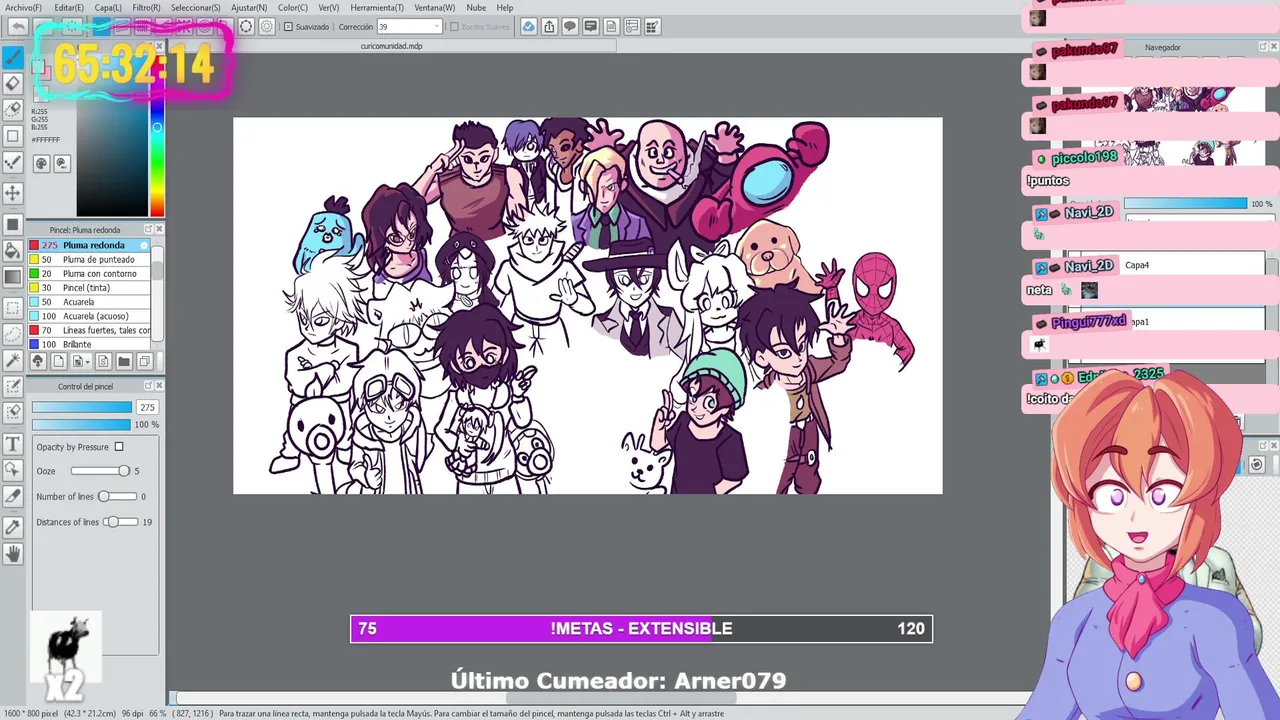Open the Capa menu
The height and width of the screenshot is (720, 1280).
(x=108, y=7)
